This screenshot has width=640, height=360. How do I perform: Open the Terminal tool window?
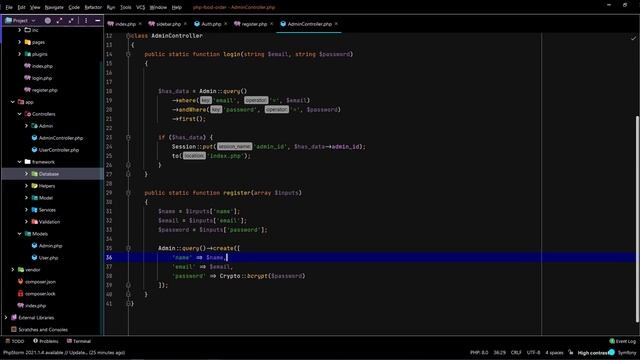click(79, 341)
